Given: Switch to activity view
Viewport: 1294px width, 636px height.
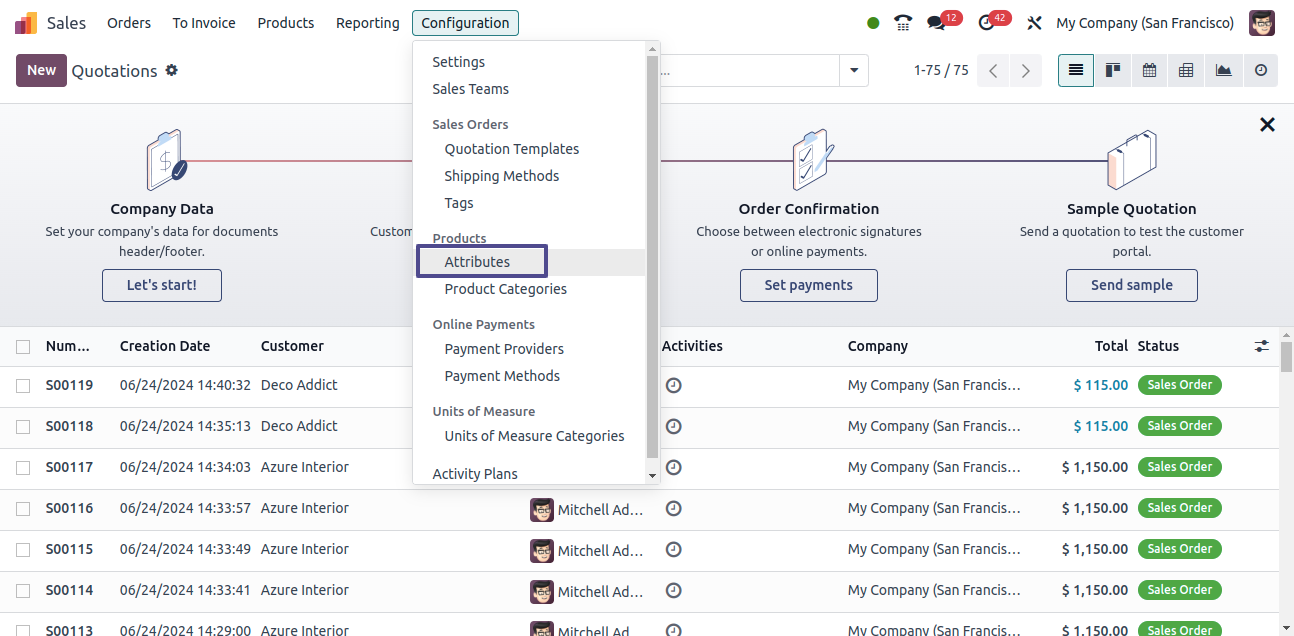Looking at the screenshot, I should tap(1260, 70).
